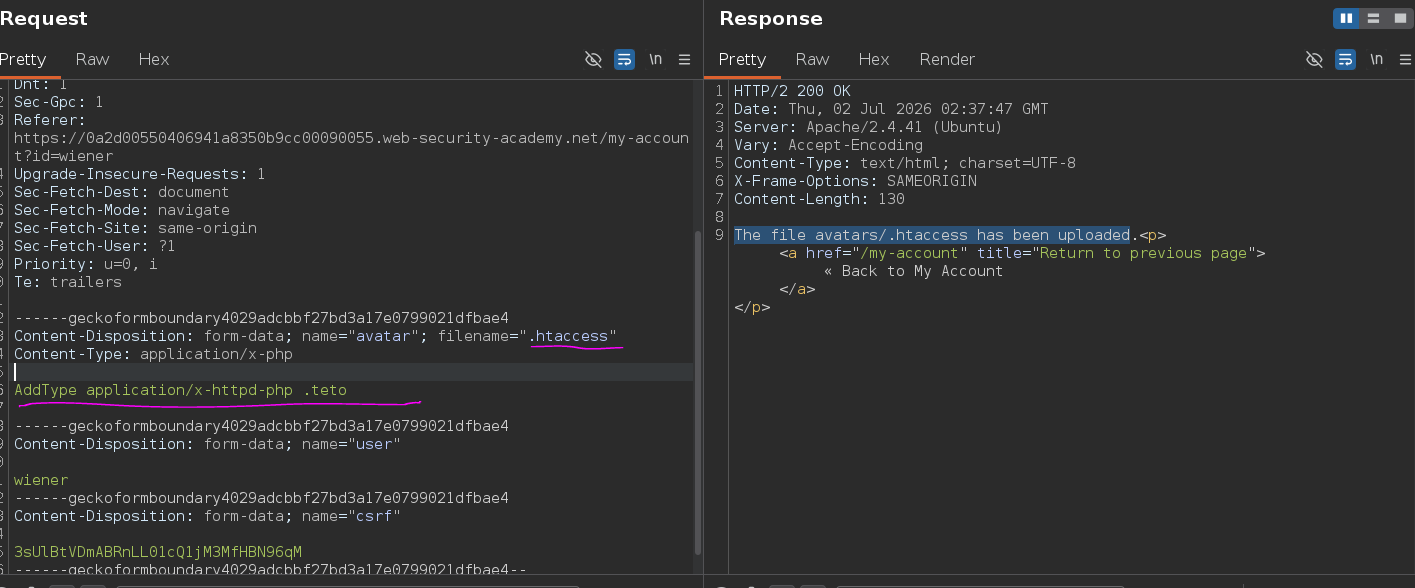Viewport: 1415px width, 588px height.
Task: Click the Date response header line
Action: click(x=891, y=109)
